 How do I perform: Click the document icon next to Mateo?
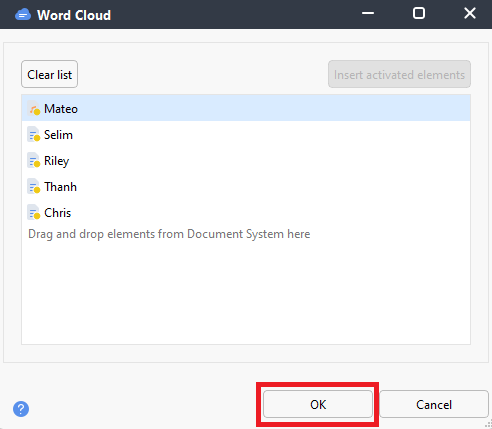(34, 109)
